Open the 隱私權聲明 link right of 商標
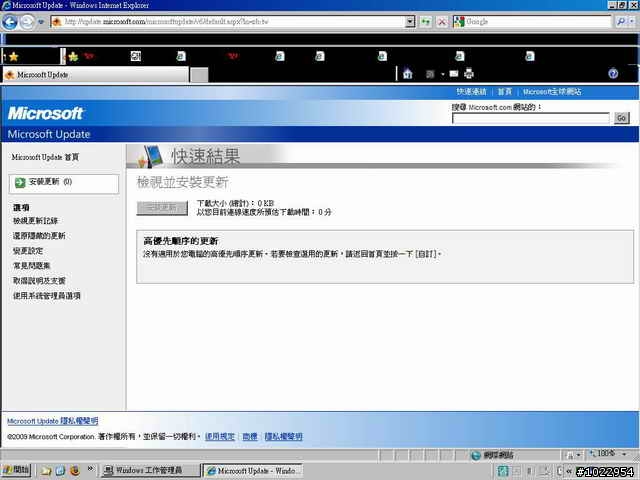This screenshot has width=640, height=480. [284, 436]
